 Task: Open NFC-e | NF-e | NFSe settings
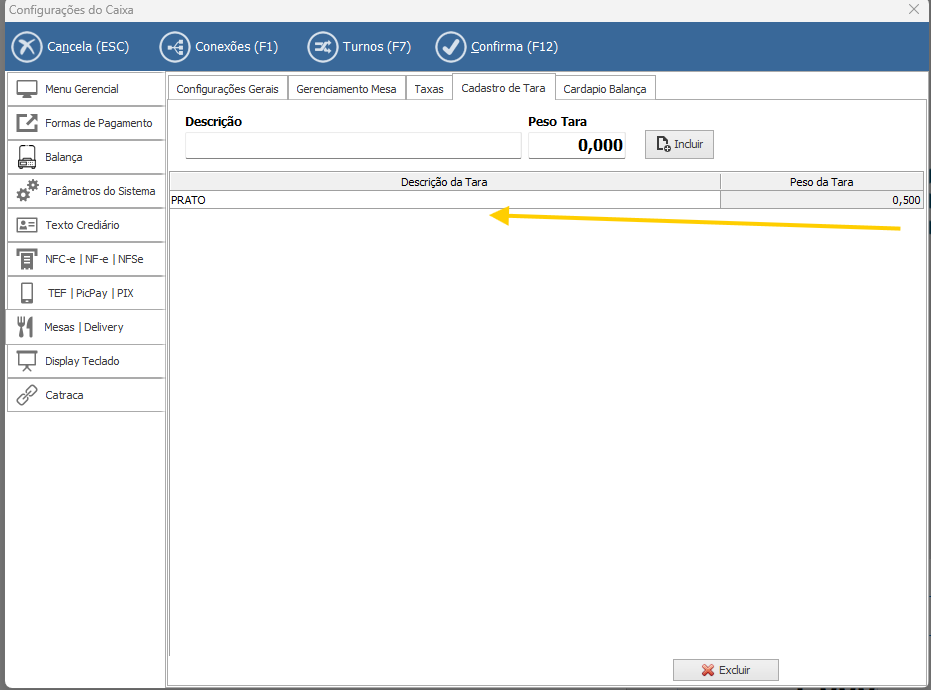click(x=85, y=259)
